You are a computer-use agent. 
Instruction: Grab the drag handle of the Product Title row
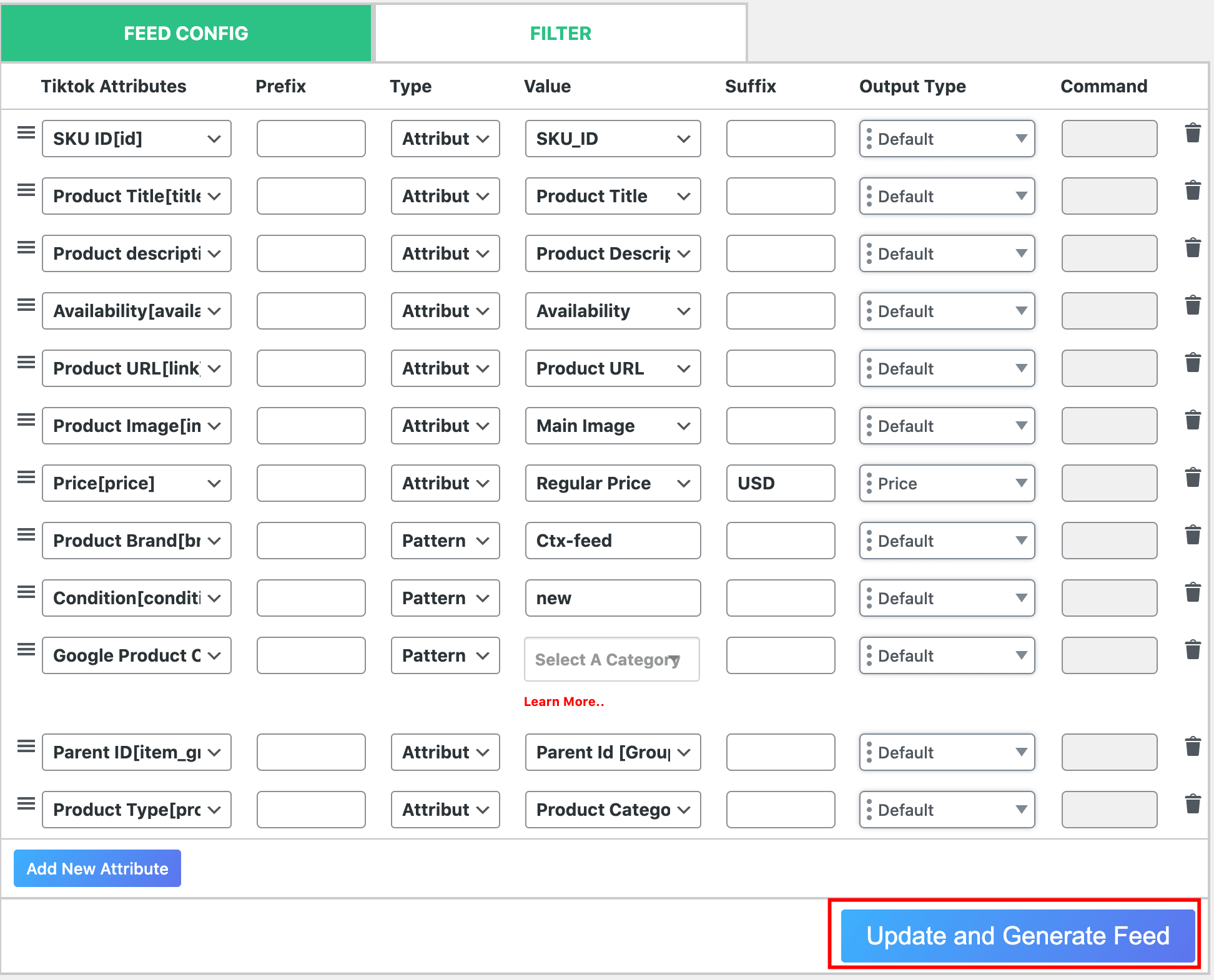[26, 190]
